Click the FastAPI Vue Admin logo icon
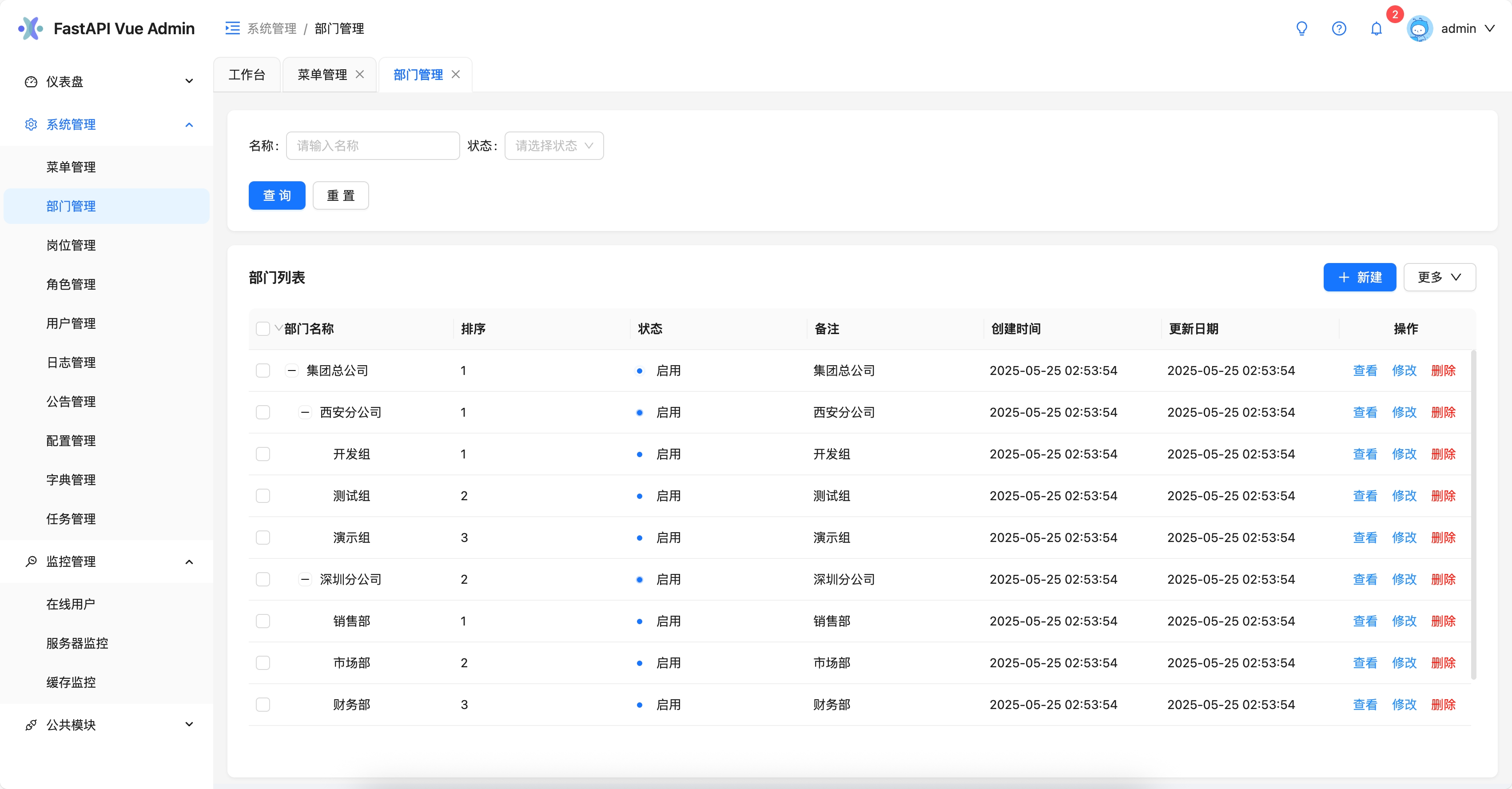 (x=31, y=28)
